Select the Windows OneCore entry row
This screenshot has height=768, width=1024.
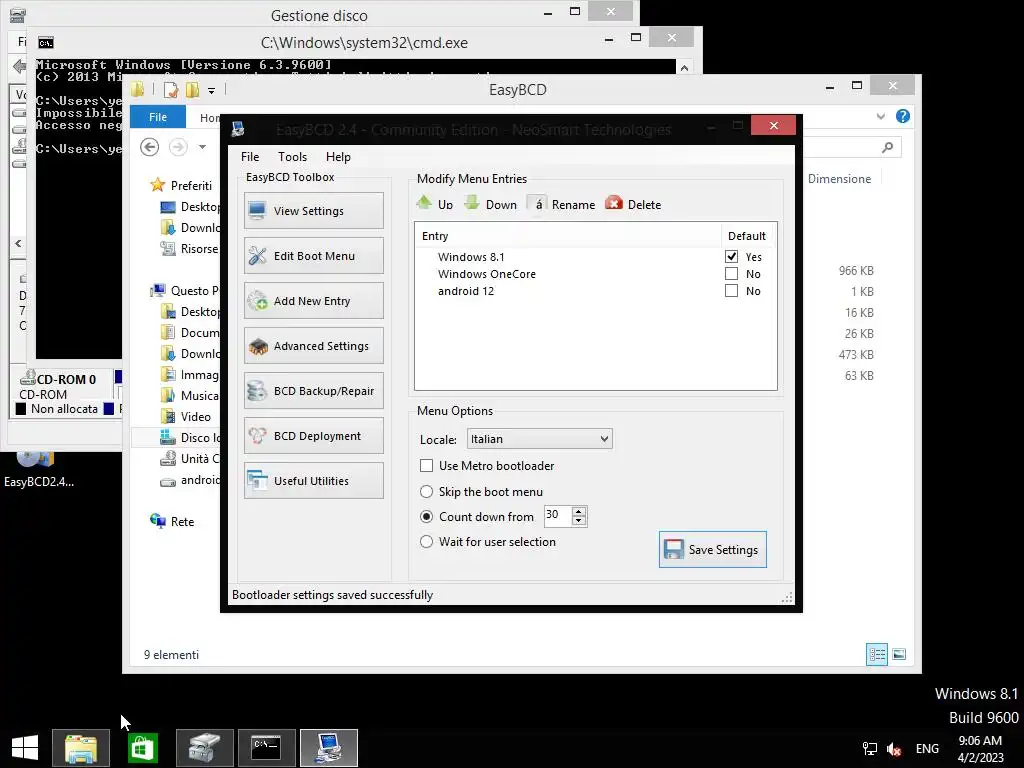point(596,274)
